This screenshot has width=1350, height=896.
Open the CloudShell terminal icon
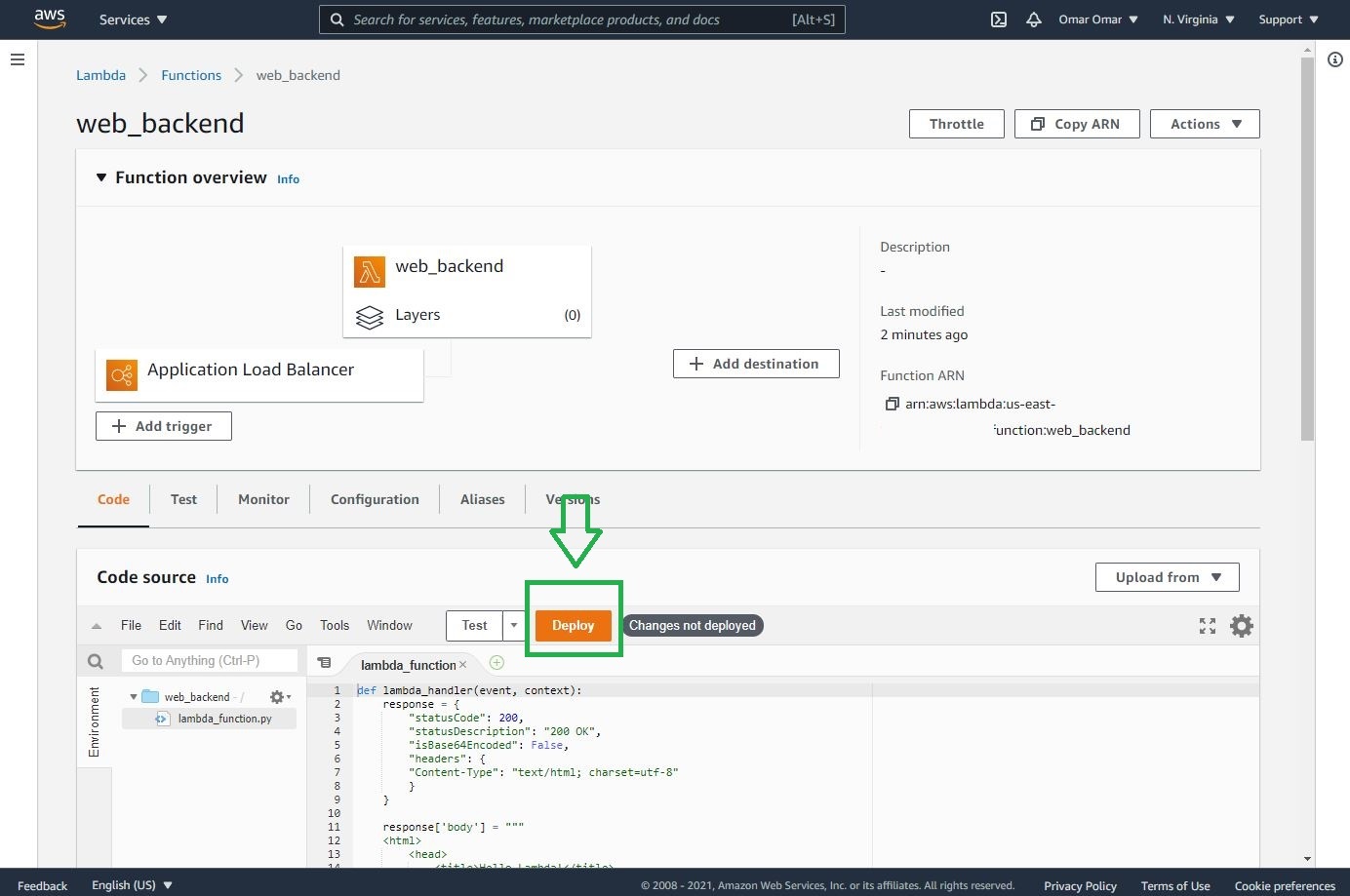(999, 19)
